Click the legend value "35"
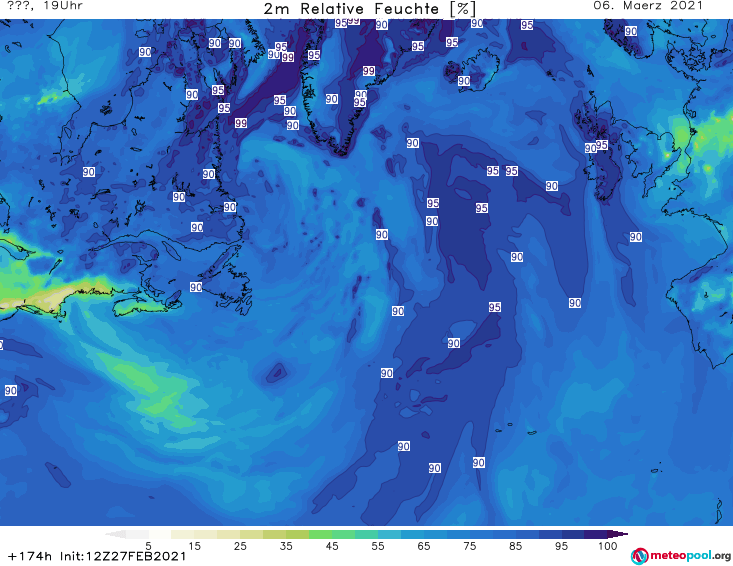The image size is (733, 566). 286,546
